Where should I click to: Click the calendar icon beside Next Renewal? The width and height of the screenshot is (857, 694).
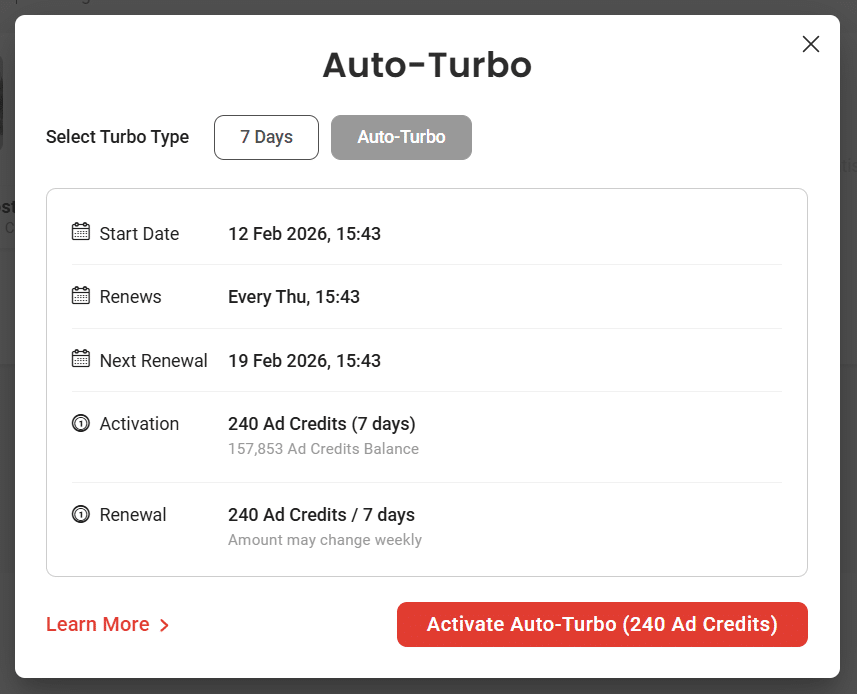[x=81, y=359]
